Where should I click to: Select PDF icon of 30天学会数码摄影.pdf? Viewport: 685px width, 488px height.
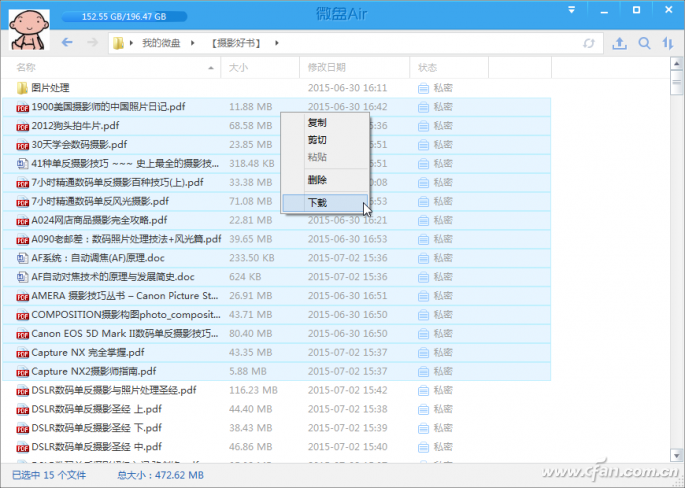coord(22,145)
